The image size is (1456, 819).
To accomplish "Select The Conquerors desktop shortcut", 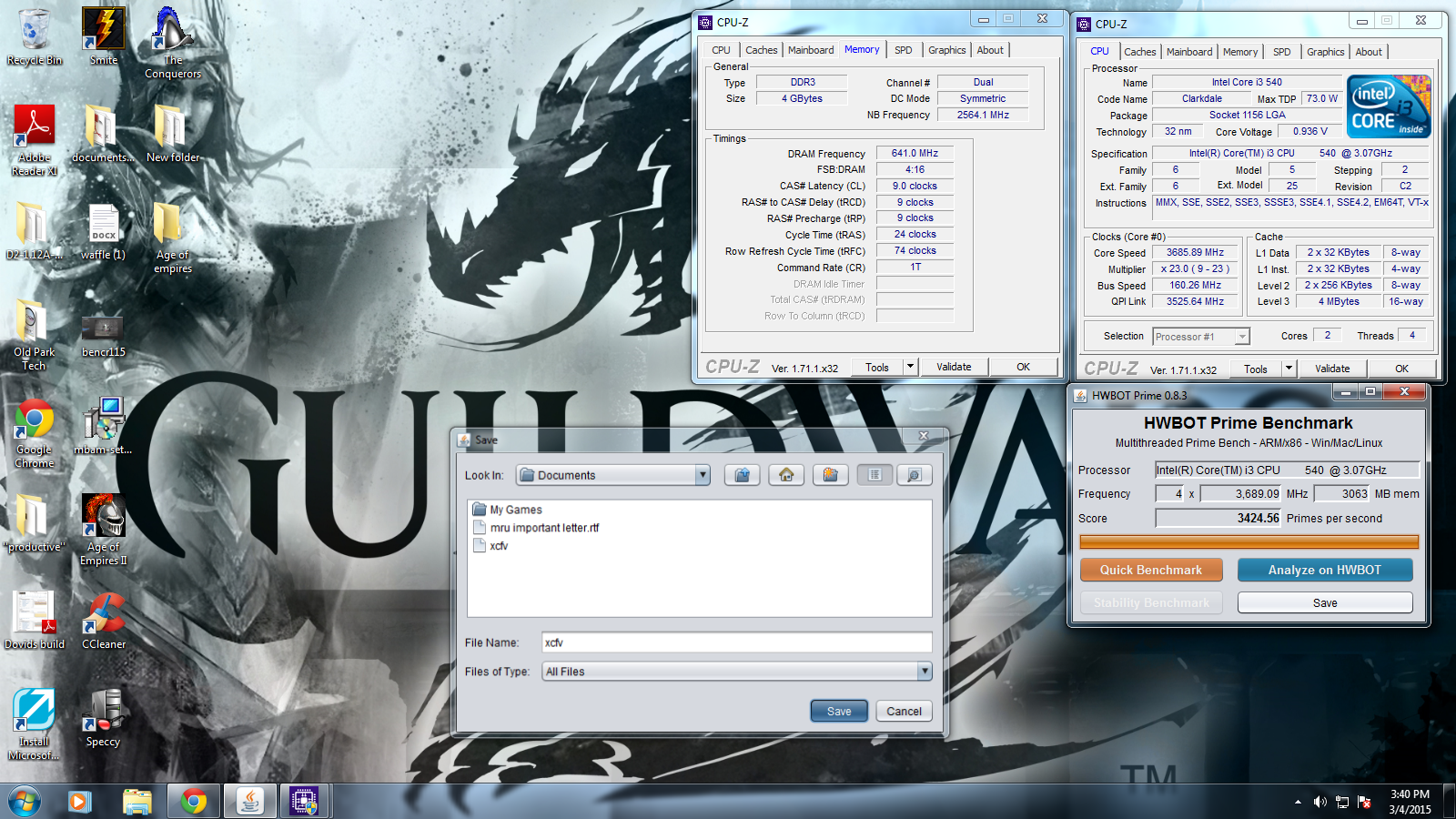I will (173, 43).
